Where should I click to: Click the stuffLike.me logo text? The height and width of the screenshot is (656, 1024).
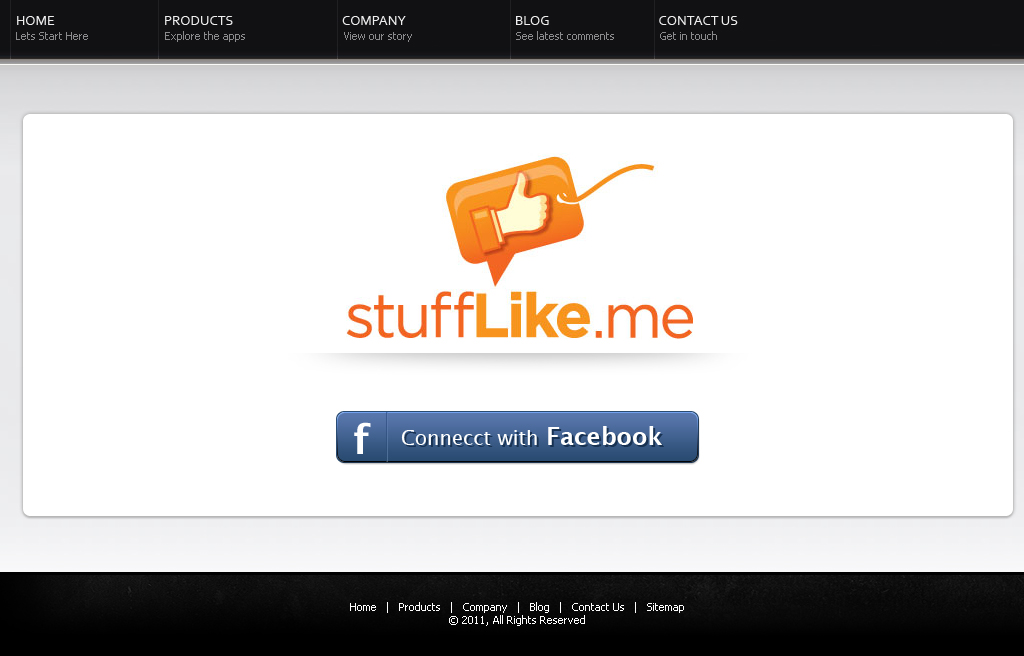click(519, 316)
